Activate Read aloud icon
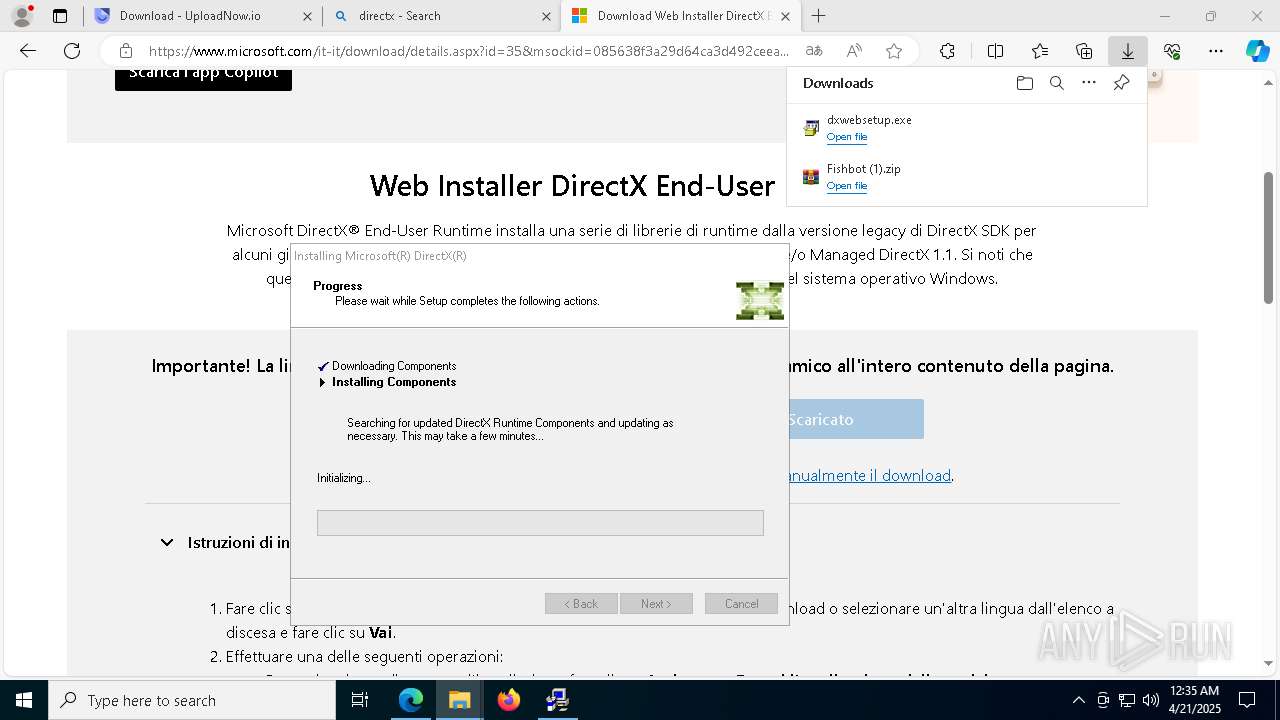This screenshot has width=1280, height=720. [854, 51]
